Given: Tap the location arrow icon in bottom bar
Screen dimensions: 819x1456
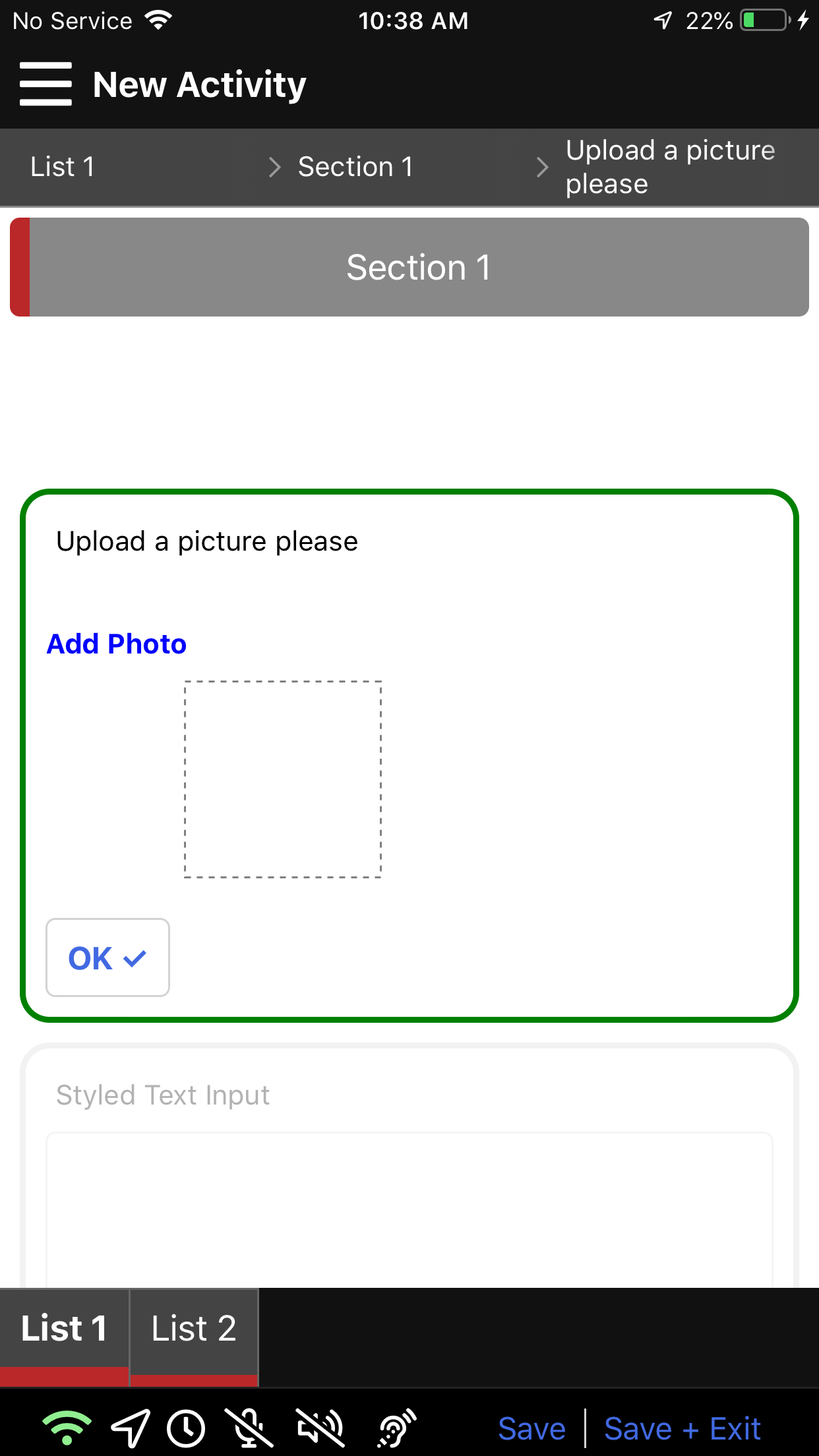Looking at the screenshot, I should 130,1428.
